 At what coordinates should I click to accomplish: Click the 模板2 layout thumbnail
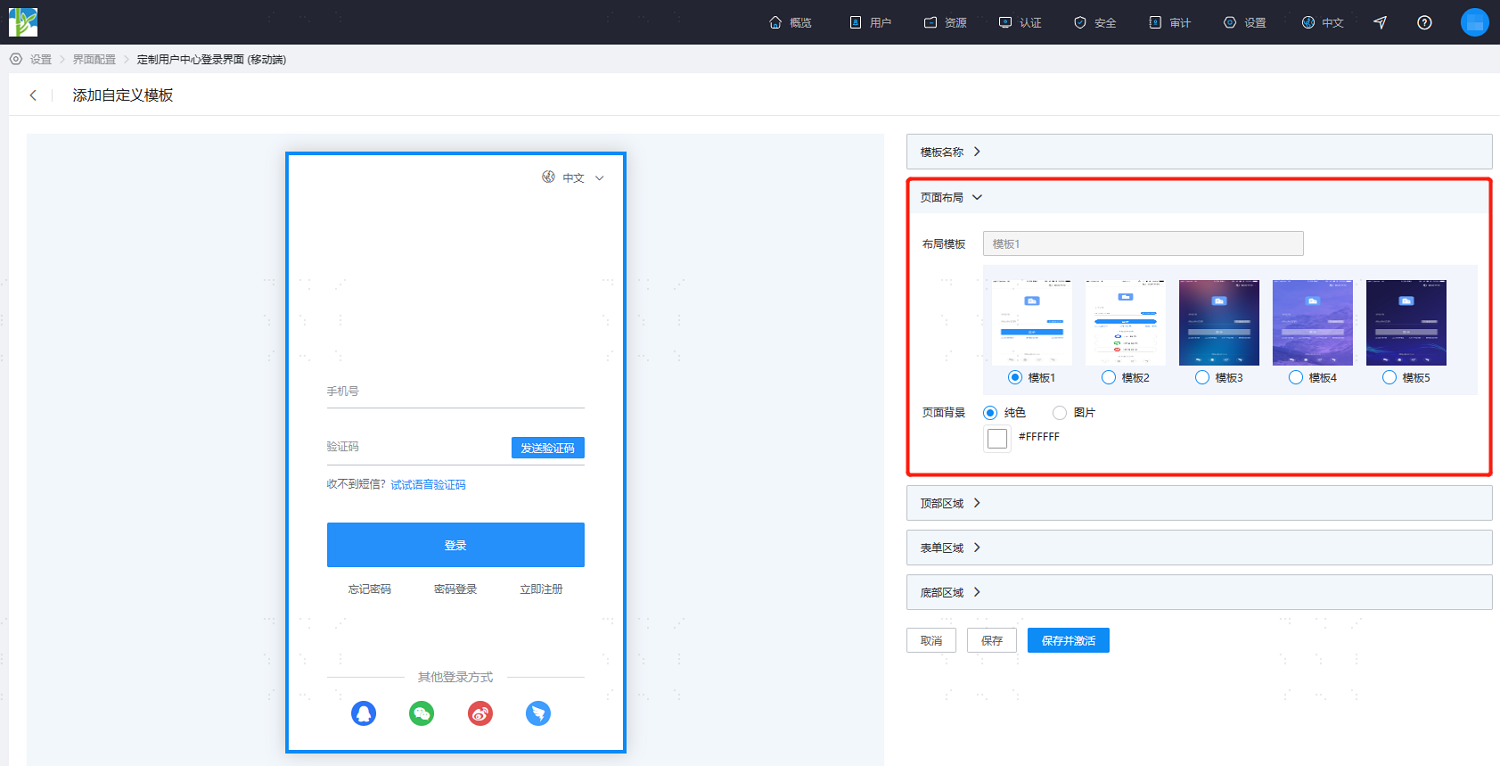pyautogui.click(x=1125, y=323)
